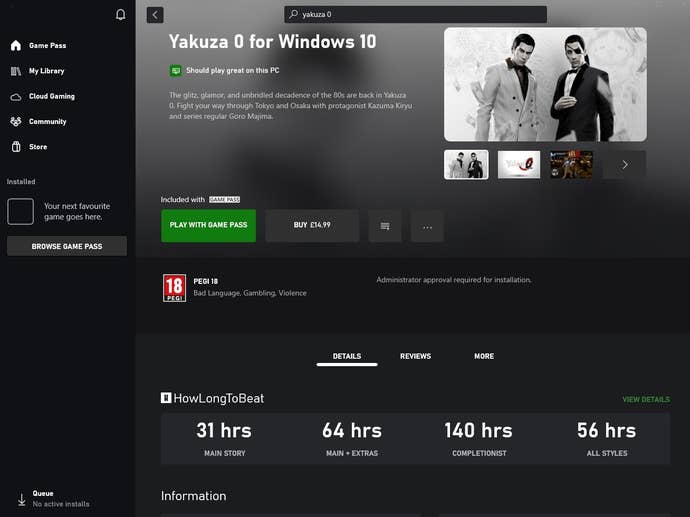Screen dimensions: 690x517
Task: Click Buy £14.99 button
Action: click(312, 226)
